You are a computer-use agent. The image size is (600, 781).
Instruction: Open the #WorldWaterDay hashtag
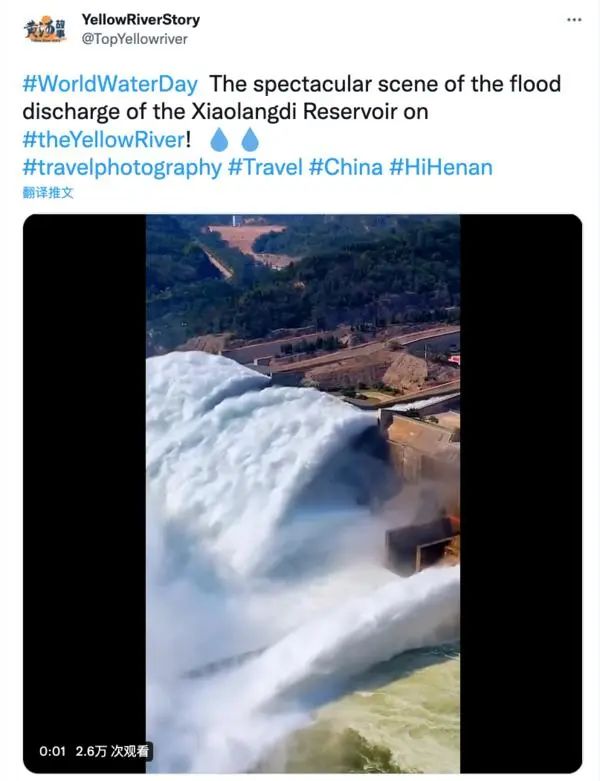[x=110, y=84]
